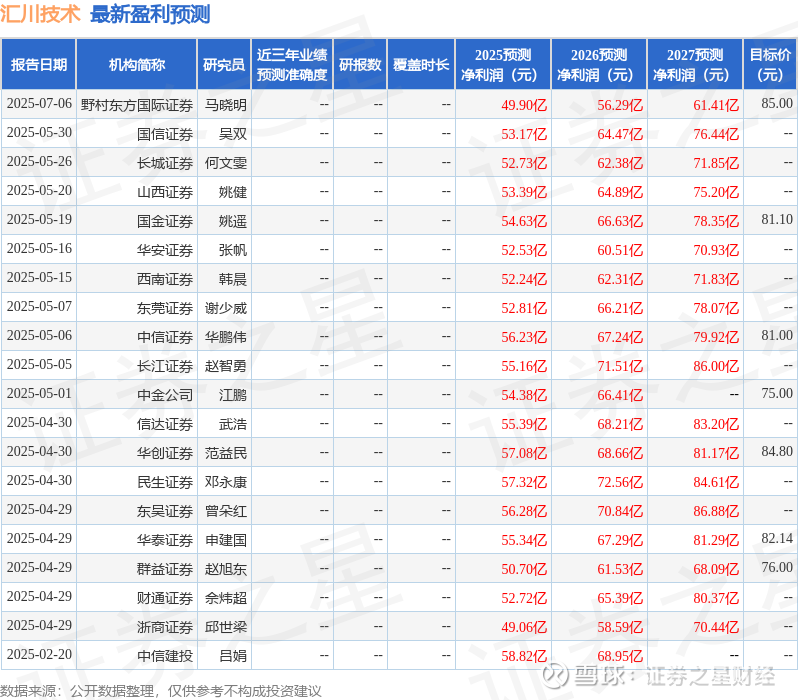The width and height of the screenshot is (798, 700).
Task: Select the date 2025-07-06 cell
Action: coord(39,104)
